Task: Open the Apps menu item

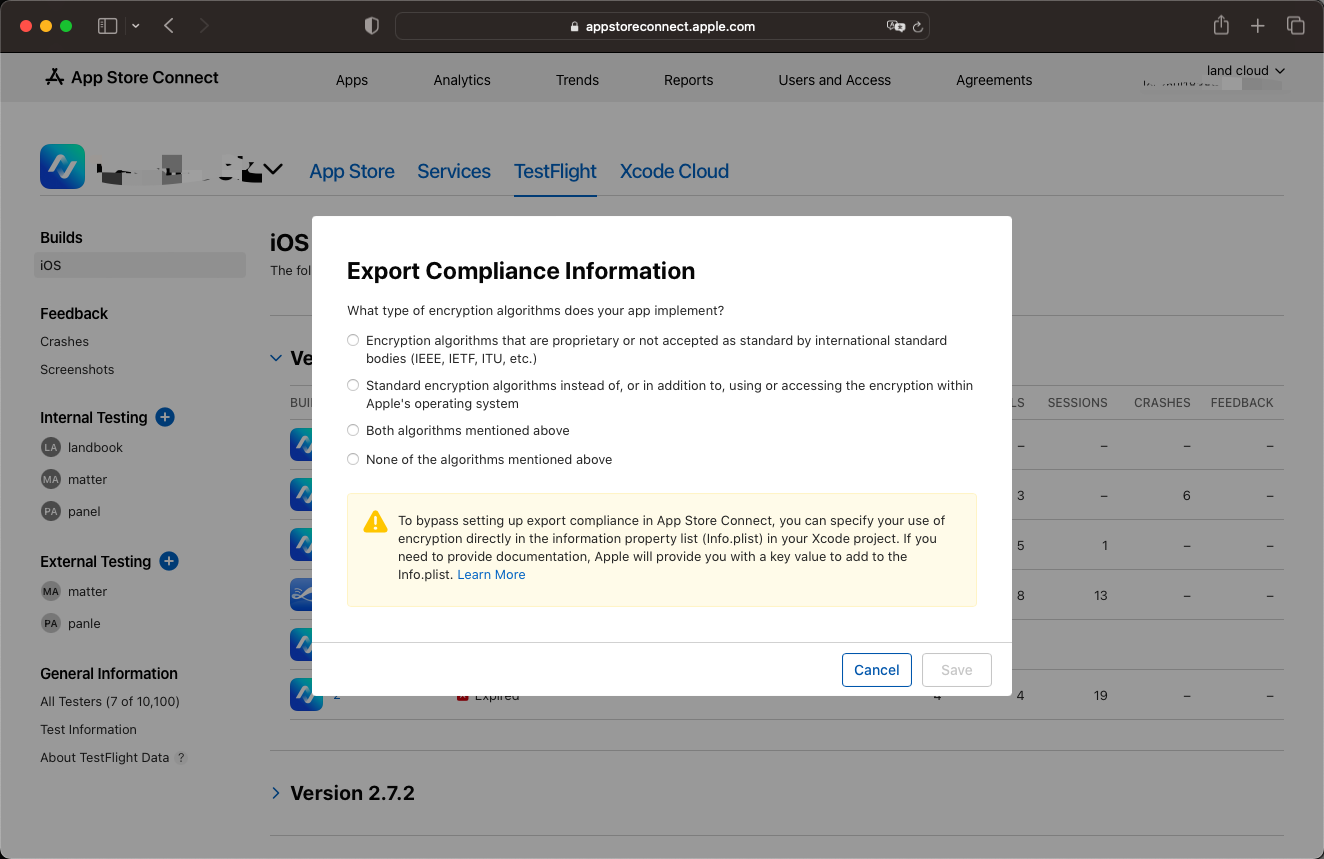Action: click(352, 80)
